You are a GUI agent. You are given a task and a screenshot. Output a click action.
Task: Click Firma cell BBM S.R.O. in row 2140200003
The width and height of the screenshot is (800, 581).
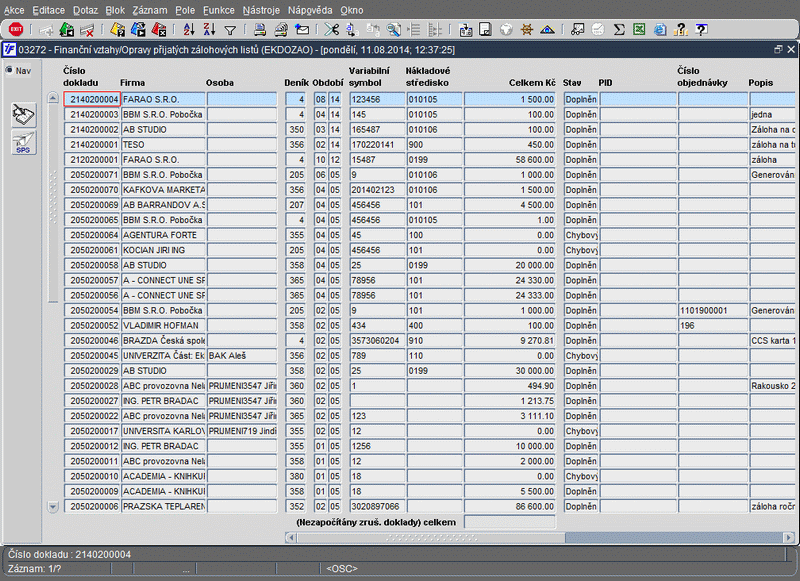163,114
